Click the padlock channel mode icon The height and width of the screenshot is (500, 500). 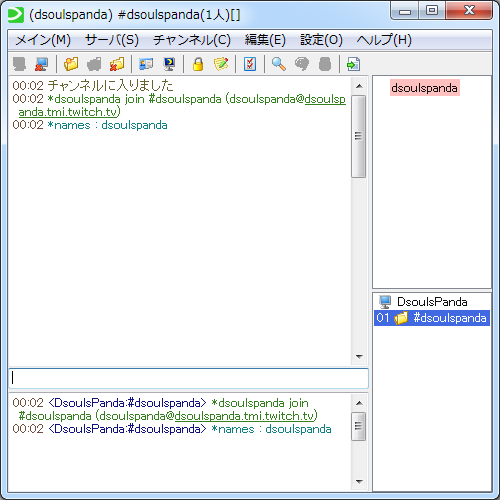198,64
